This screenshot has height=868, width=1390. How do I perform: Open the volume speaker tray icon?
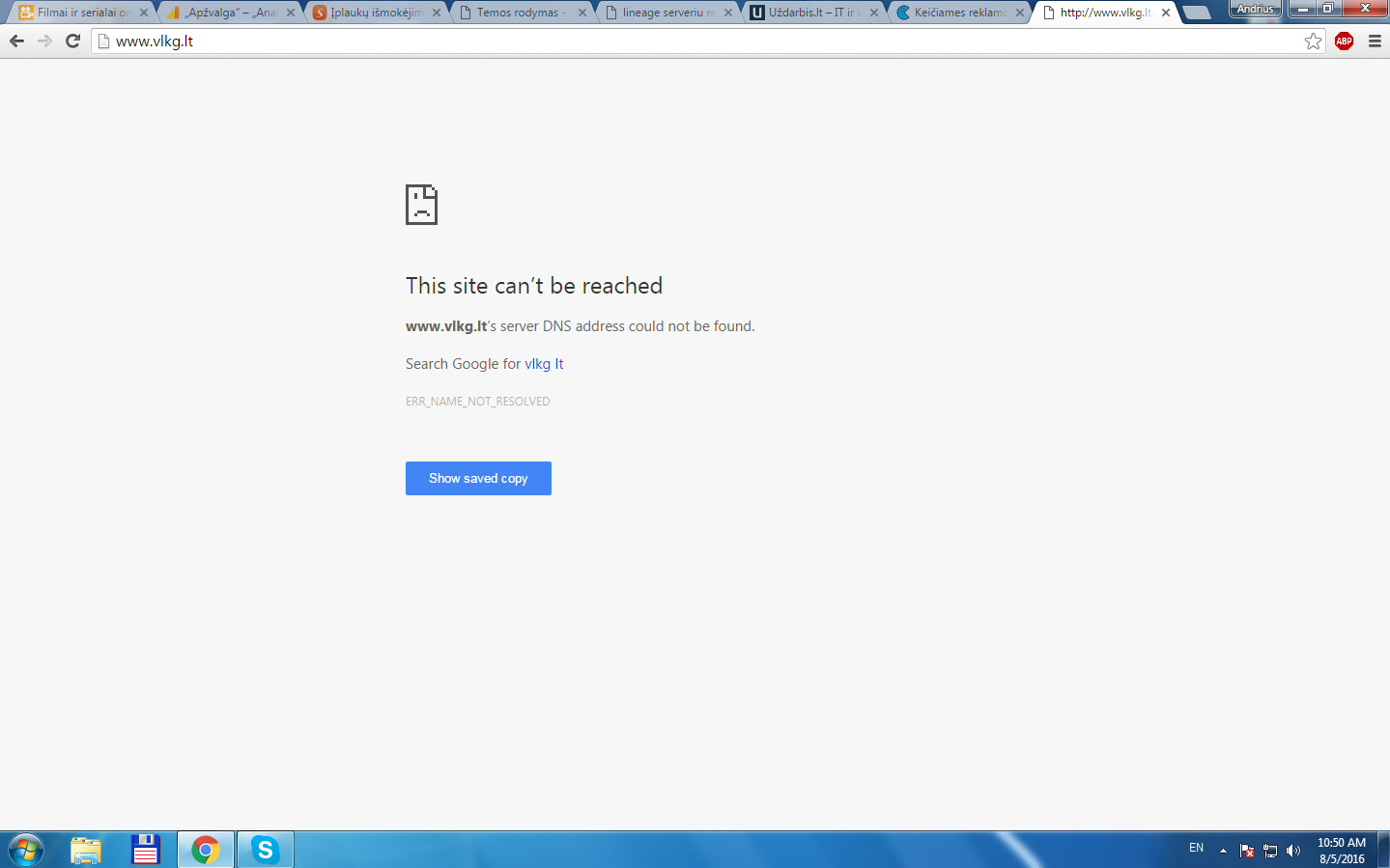click(1293, 851)
